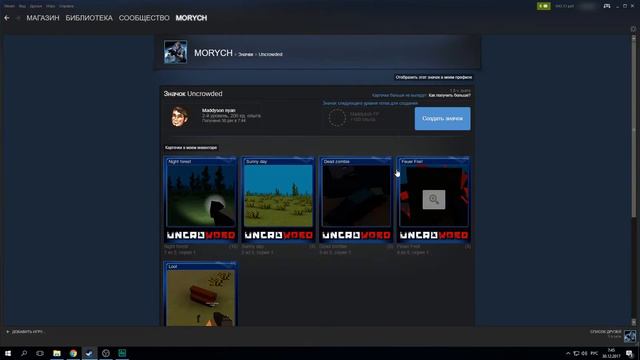Open the Как получить больше link

pos(449,95)
